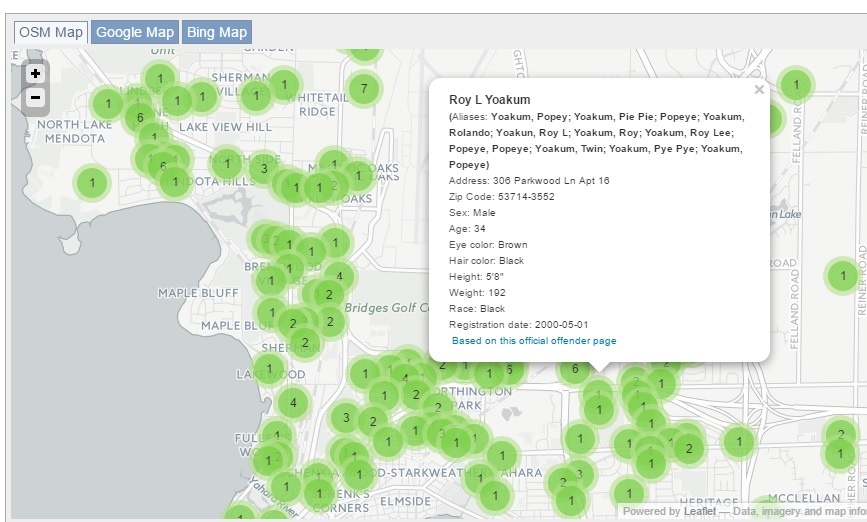Select the marker 1 left of the 6 cluster near Lindbergh
Viewport: 867px width, 522px height.
(x=108, y=103)
